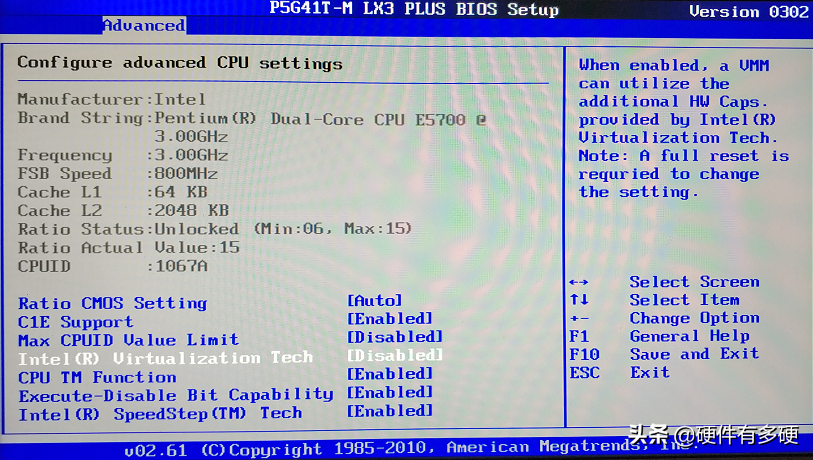Click the Virtualization Tech help description

pyautogui.click(x=684, y=129)
